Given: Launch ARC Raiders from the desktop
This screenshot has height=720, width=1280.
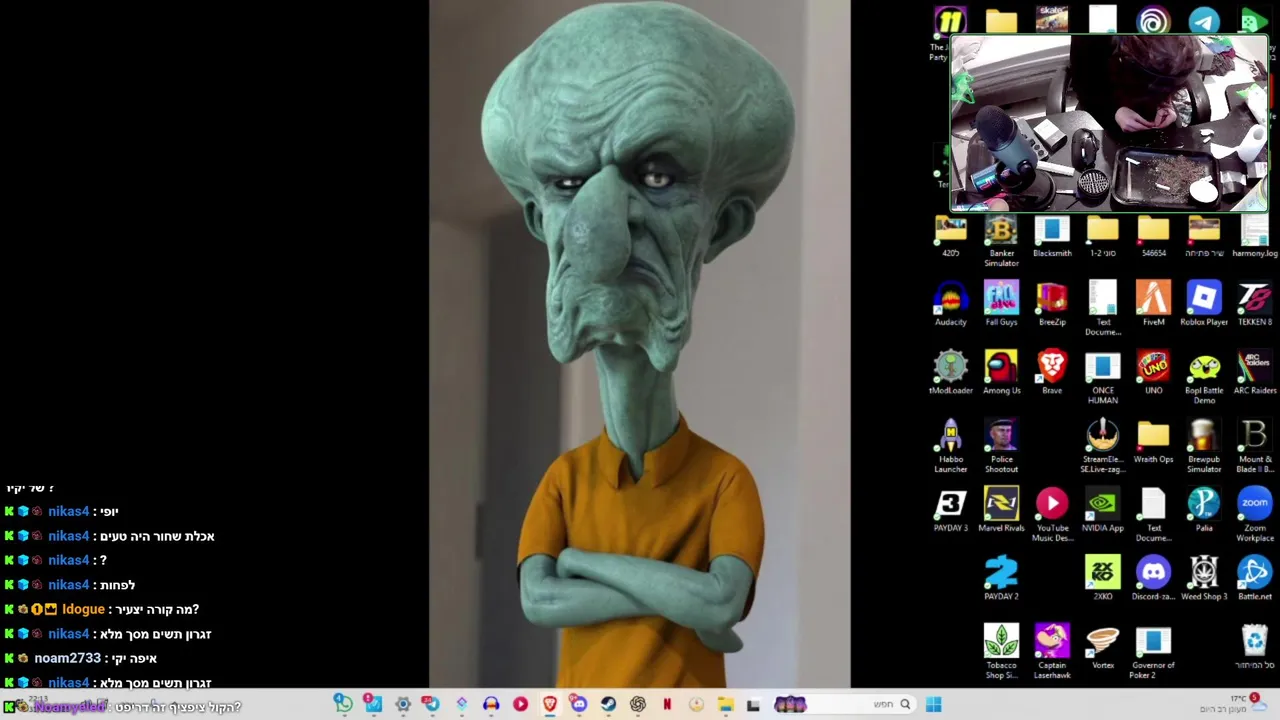Looking at the screenshot, I should point(1254,373).
